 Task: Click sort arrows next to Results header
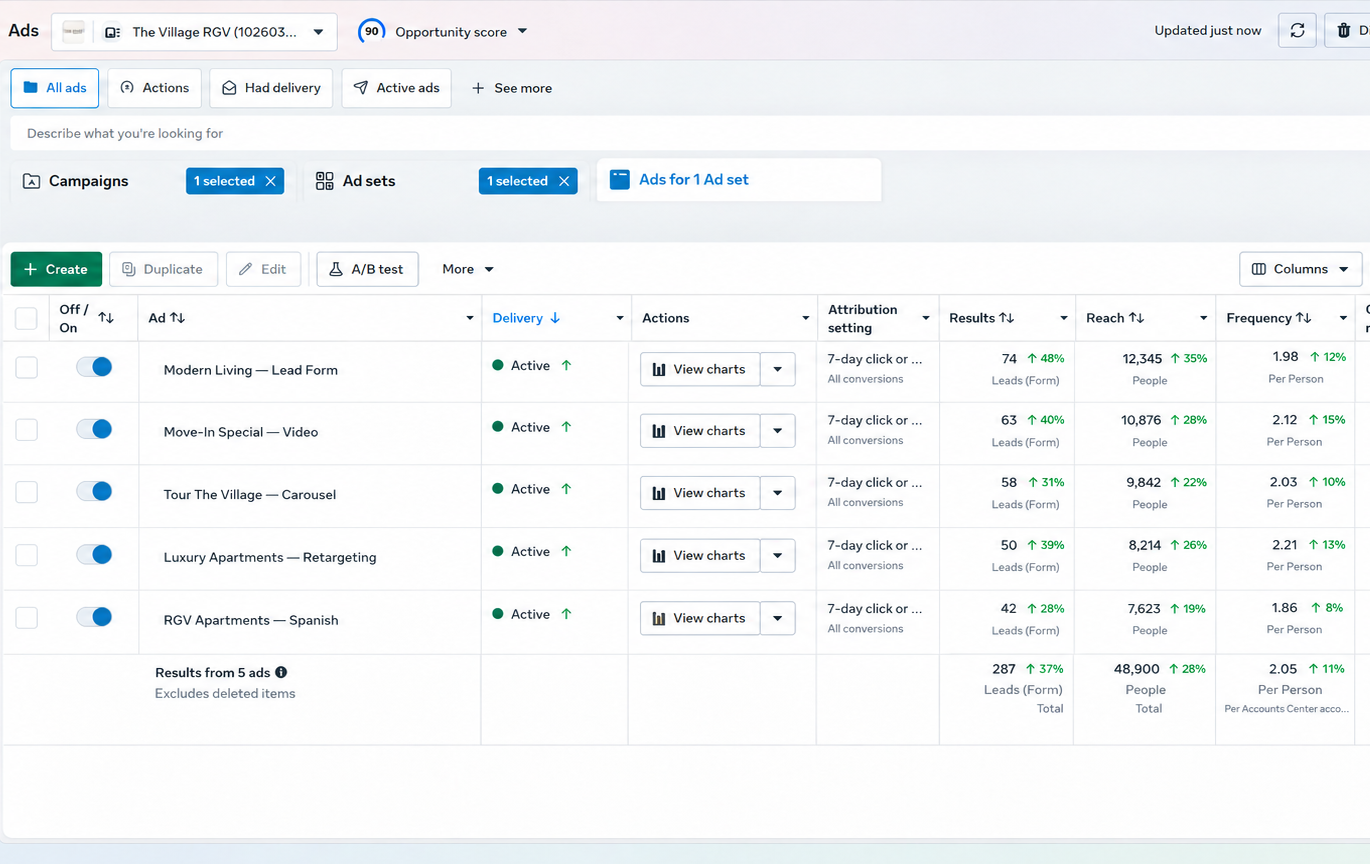pos(1007,318)
